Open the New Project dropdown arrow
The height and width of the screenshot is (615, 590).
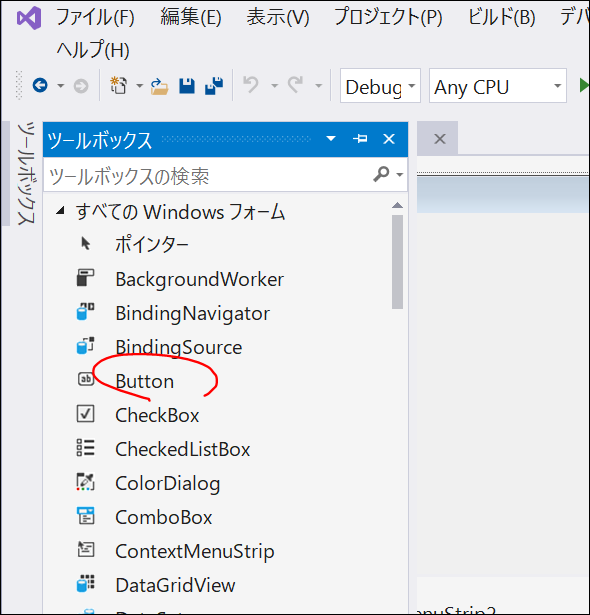coord(139,86)
